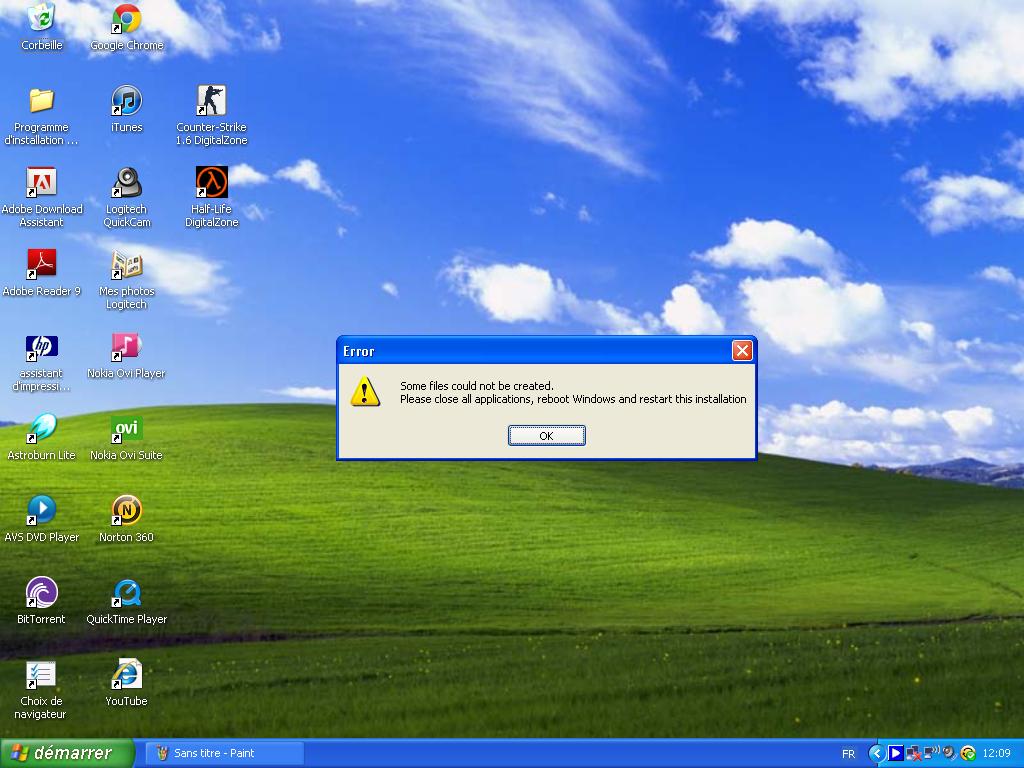Open the démarrer start menu

point(67,753)
